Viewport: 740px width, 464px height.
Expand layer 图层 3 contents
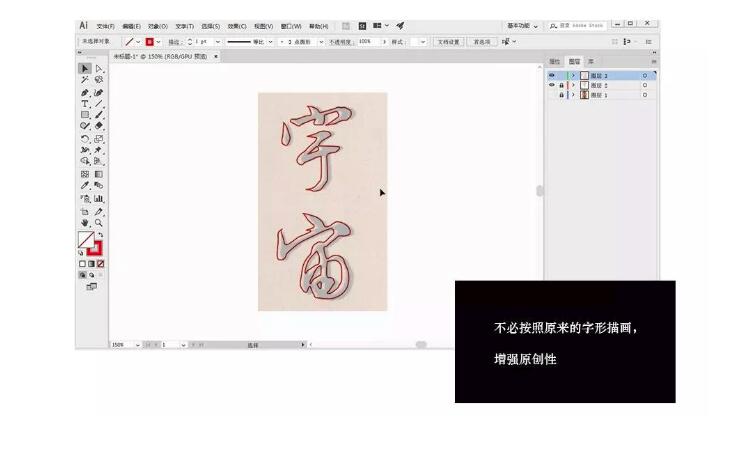coord(573,76)
